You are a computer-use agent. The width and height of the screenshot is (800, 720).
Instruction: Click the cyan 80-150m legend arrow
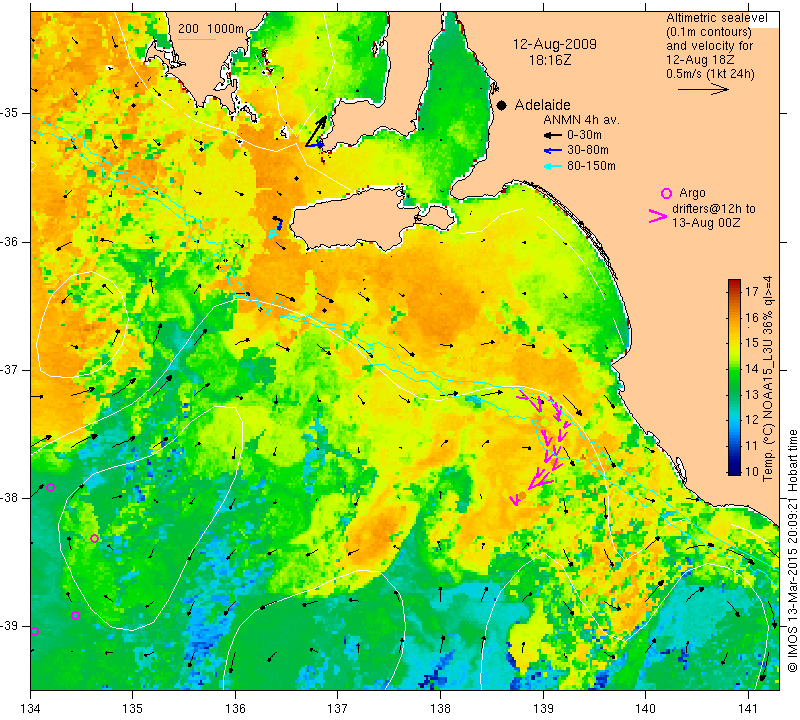point(552,166)
